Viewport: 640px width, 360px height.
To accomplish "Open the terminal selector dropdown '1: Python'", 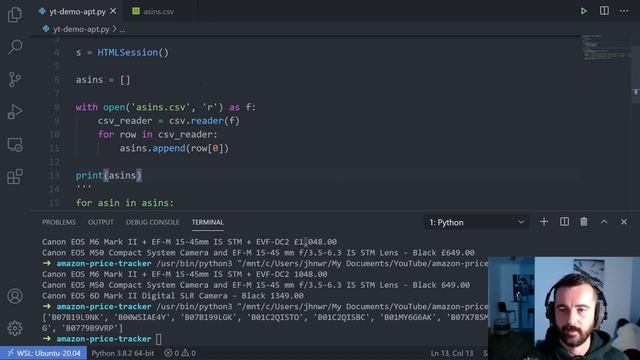I will click(x=476, y=222).
